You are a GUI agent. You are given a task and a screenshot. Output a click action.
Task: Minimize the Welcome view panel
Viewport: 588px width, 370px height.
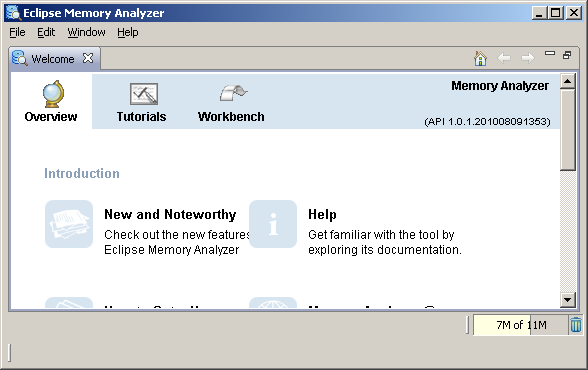pos(550,53)
